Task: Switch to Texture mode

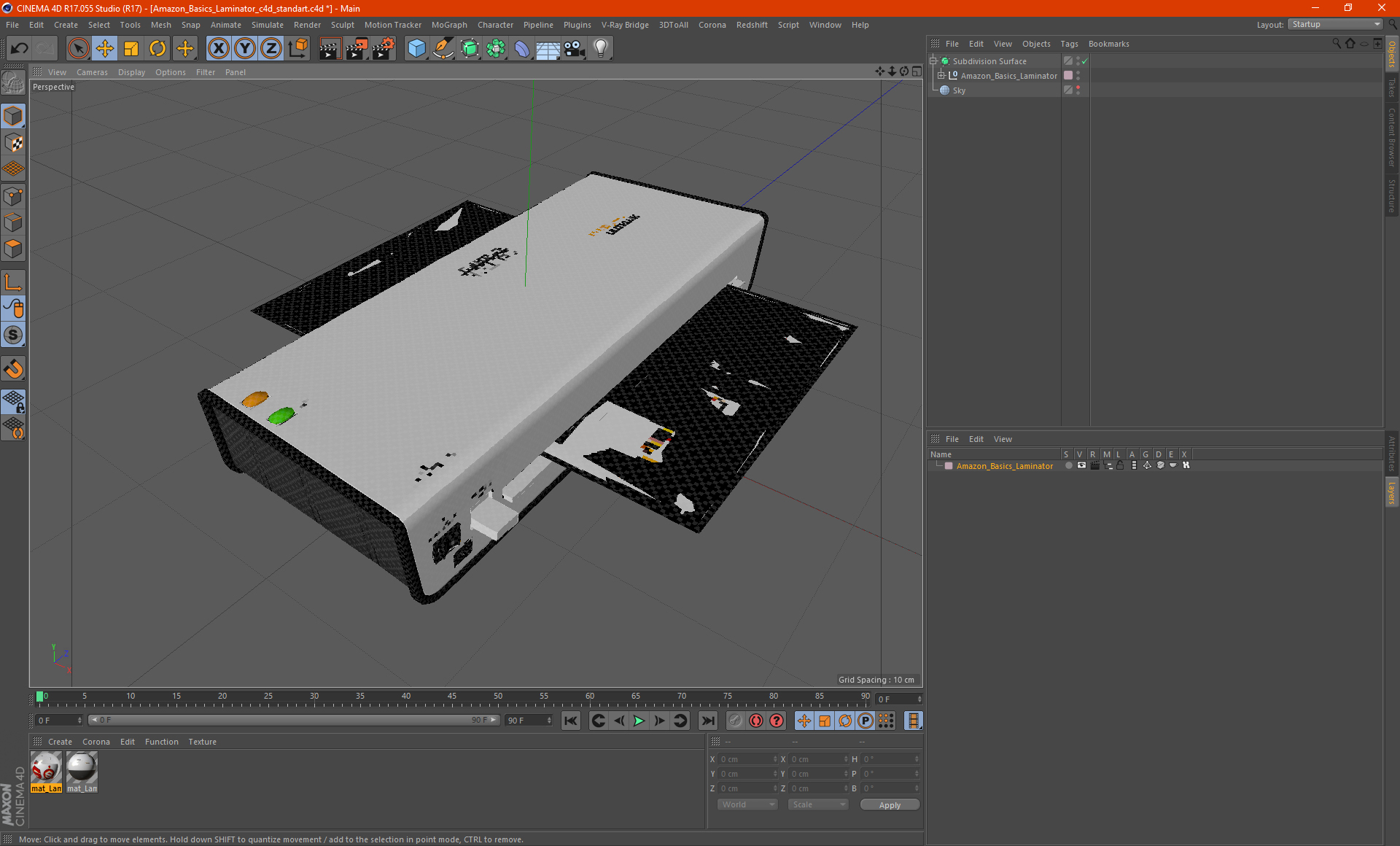Action: [x=13, y=143]
